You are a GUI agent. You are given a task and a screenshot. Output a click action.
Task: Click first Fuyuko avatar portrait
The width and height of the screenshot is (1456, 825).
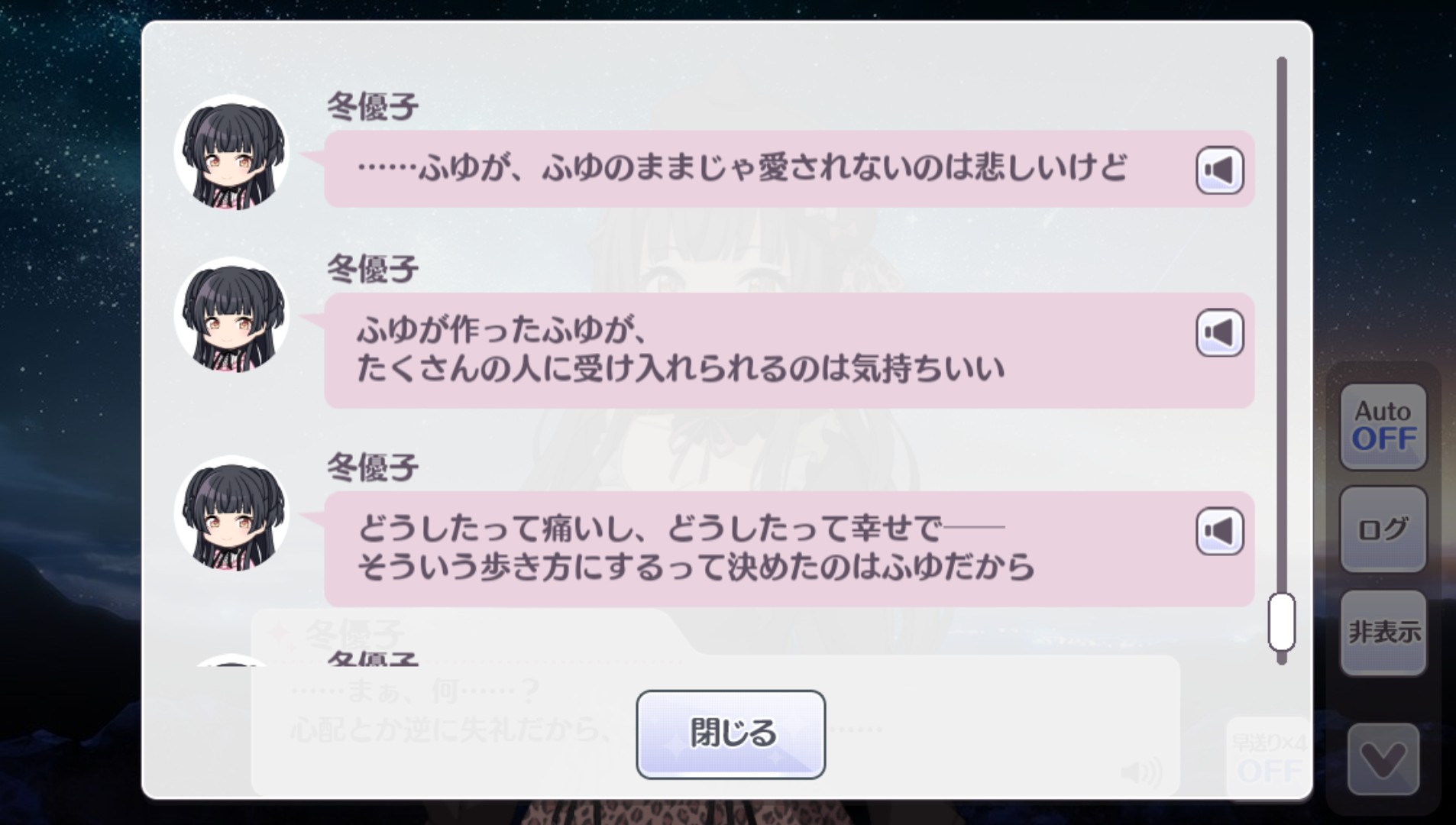[232, 153]
